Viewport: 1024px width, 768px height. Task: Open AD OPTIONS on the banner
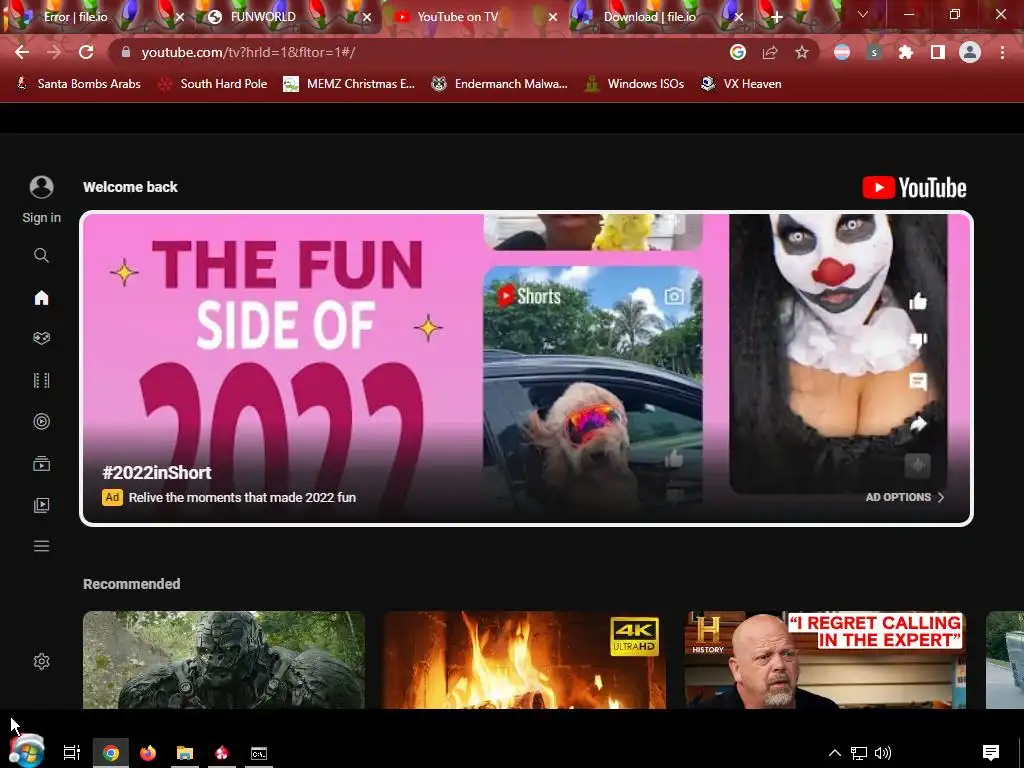[905, 497]
